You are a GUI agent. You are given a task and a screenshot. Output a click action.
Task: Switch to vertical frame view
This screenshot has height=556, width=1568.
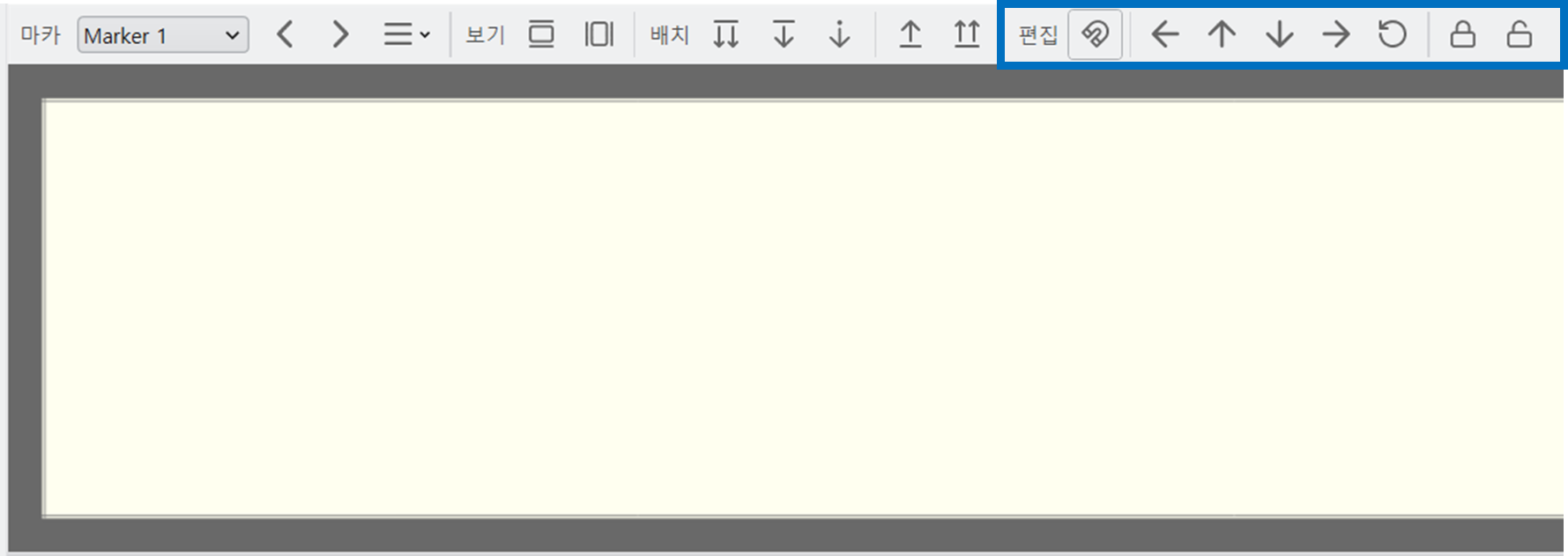coord(599,34)
